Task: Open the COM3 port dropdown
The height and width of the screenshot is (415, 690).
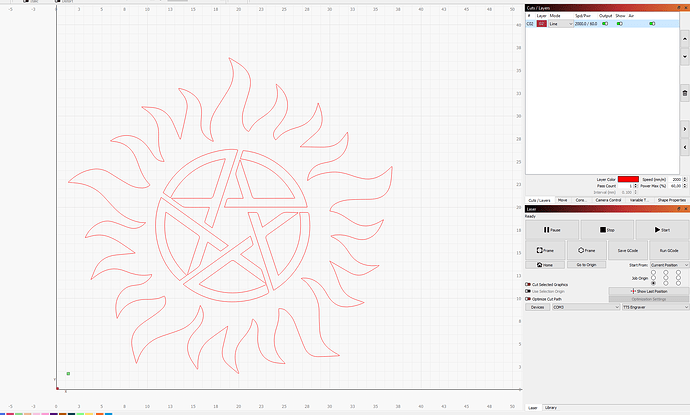Action: click(x=586, y=307)
